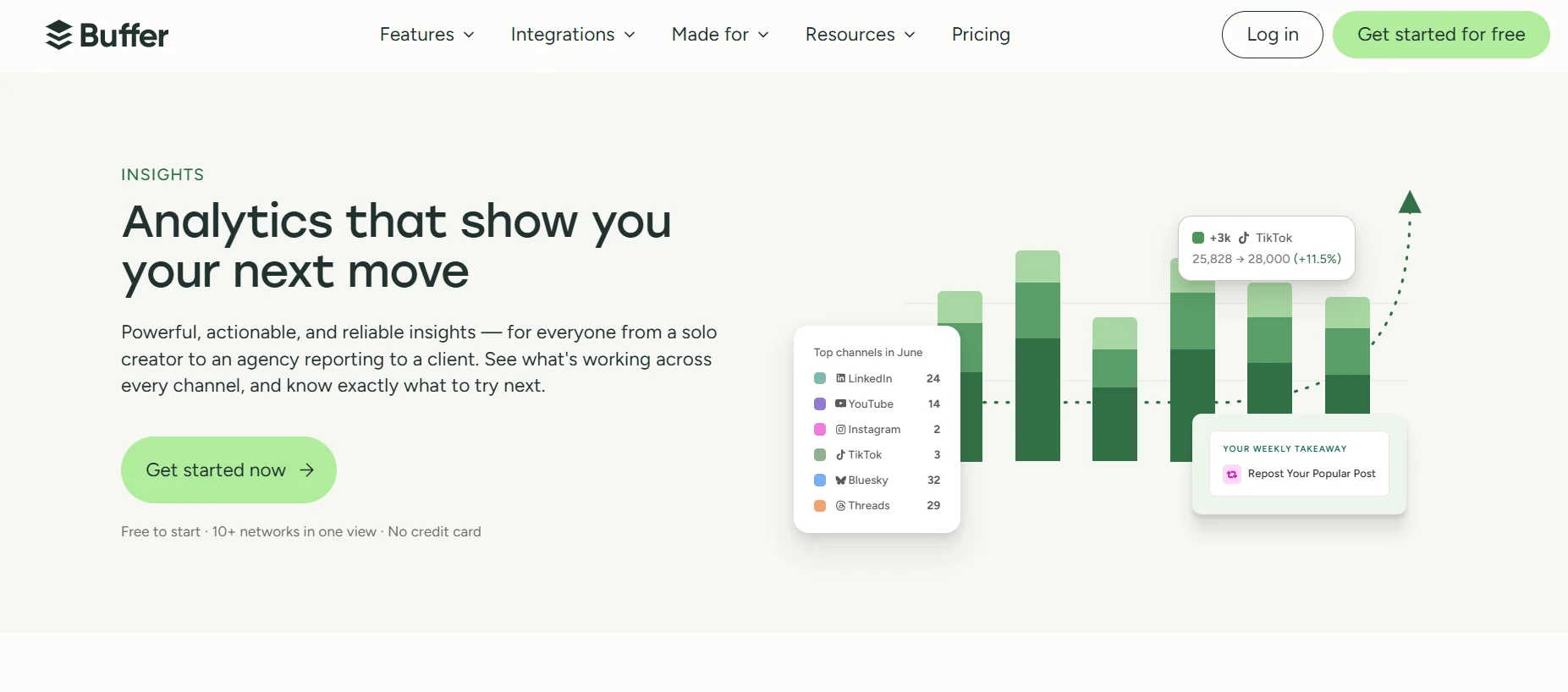Image resolution: width=1568 pixels, height=692 pixels.
Task: Click the Log in button
Action: pos(1272,35)
